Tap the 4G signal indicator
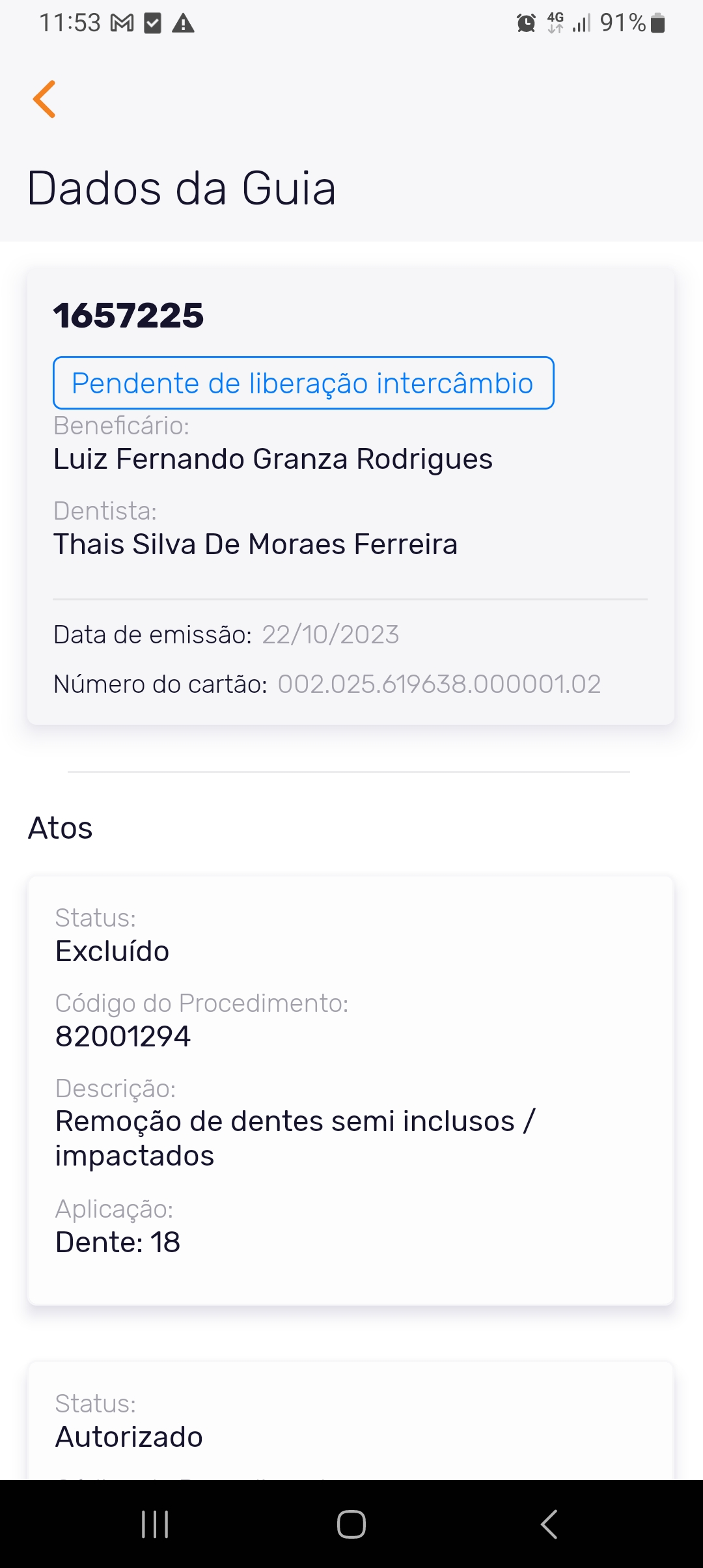The height and width of the screenshot is (1568, 703). pos(555,23)
